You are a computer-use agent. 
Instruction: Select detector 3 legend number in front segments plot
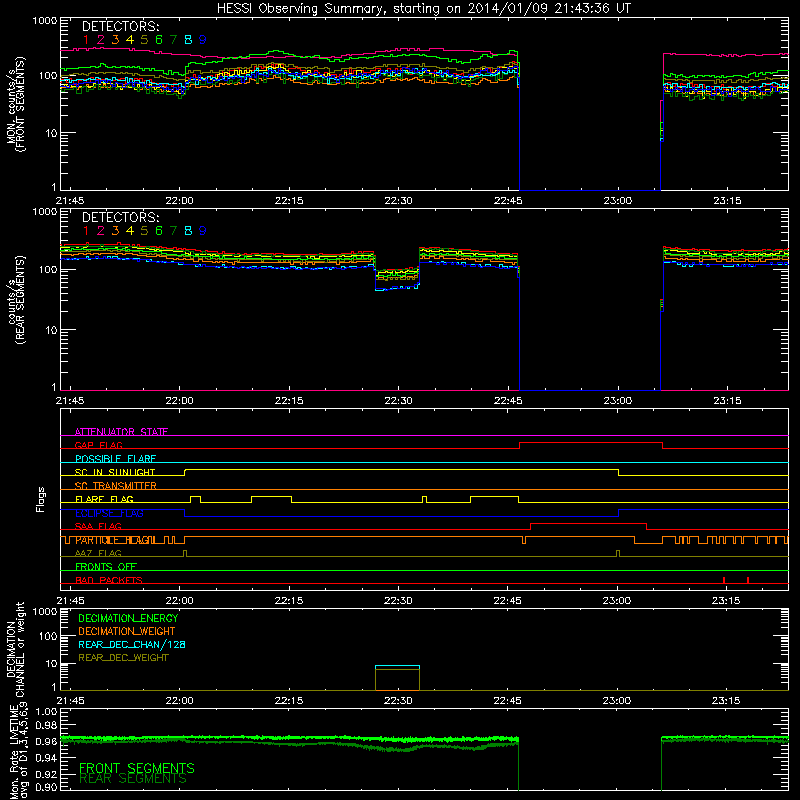[115, 40]
